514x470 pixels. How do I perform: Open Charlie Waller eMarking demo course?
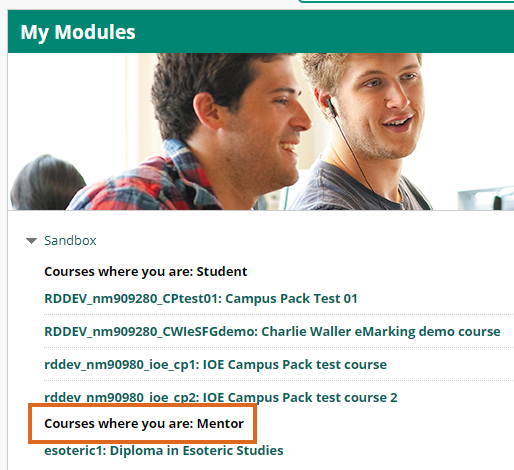272,332
